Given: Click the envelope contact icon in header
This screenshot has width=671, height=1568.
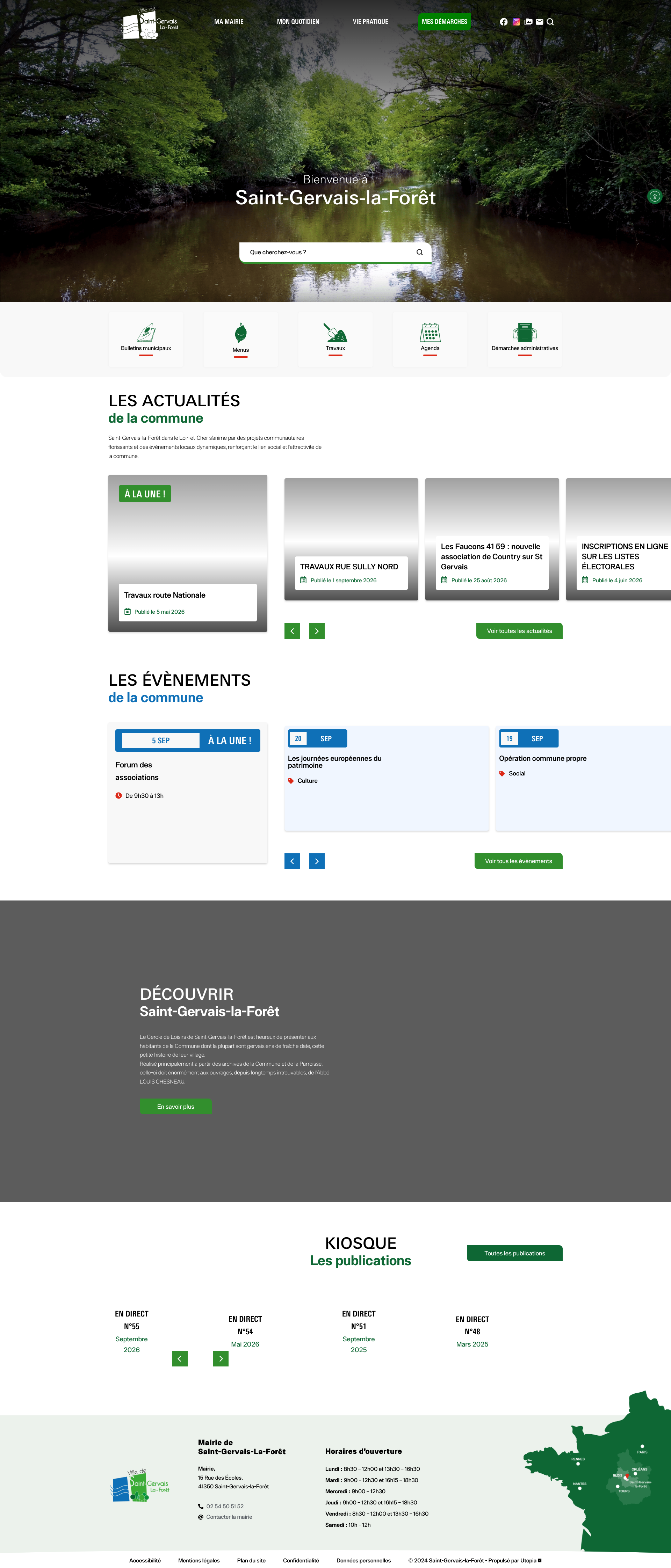Looking at the screenshot, I should click(x=540, y=22).
